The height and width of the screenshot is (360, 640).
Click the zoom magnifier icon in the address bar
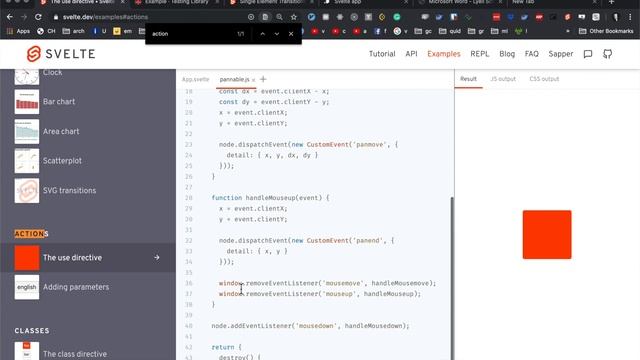(280, 17)
